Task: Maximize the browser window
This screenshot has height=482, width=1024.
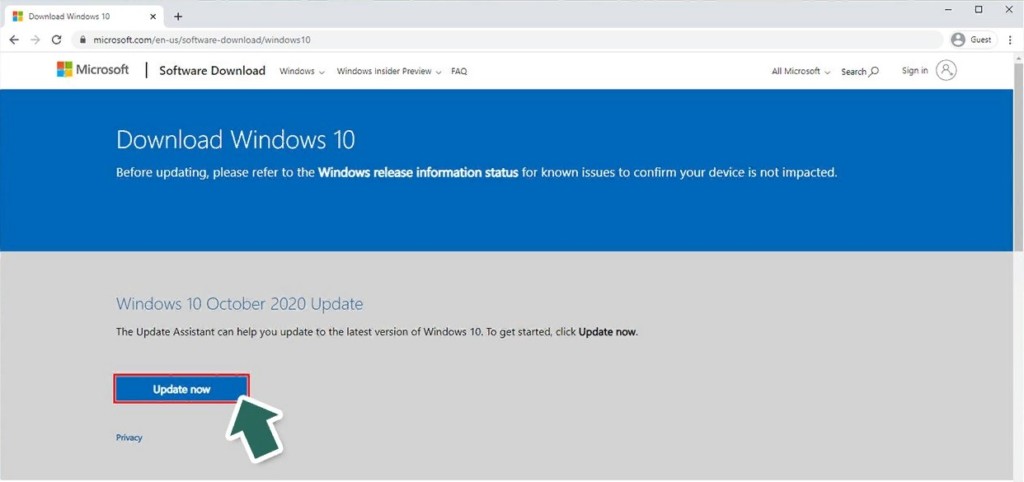Action: [x=978, y=9]
